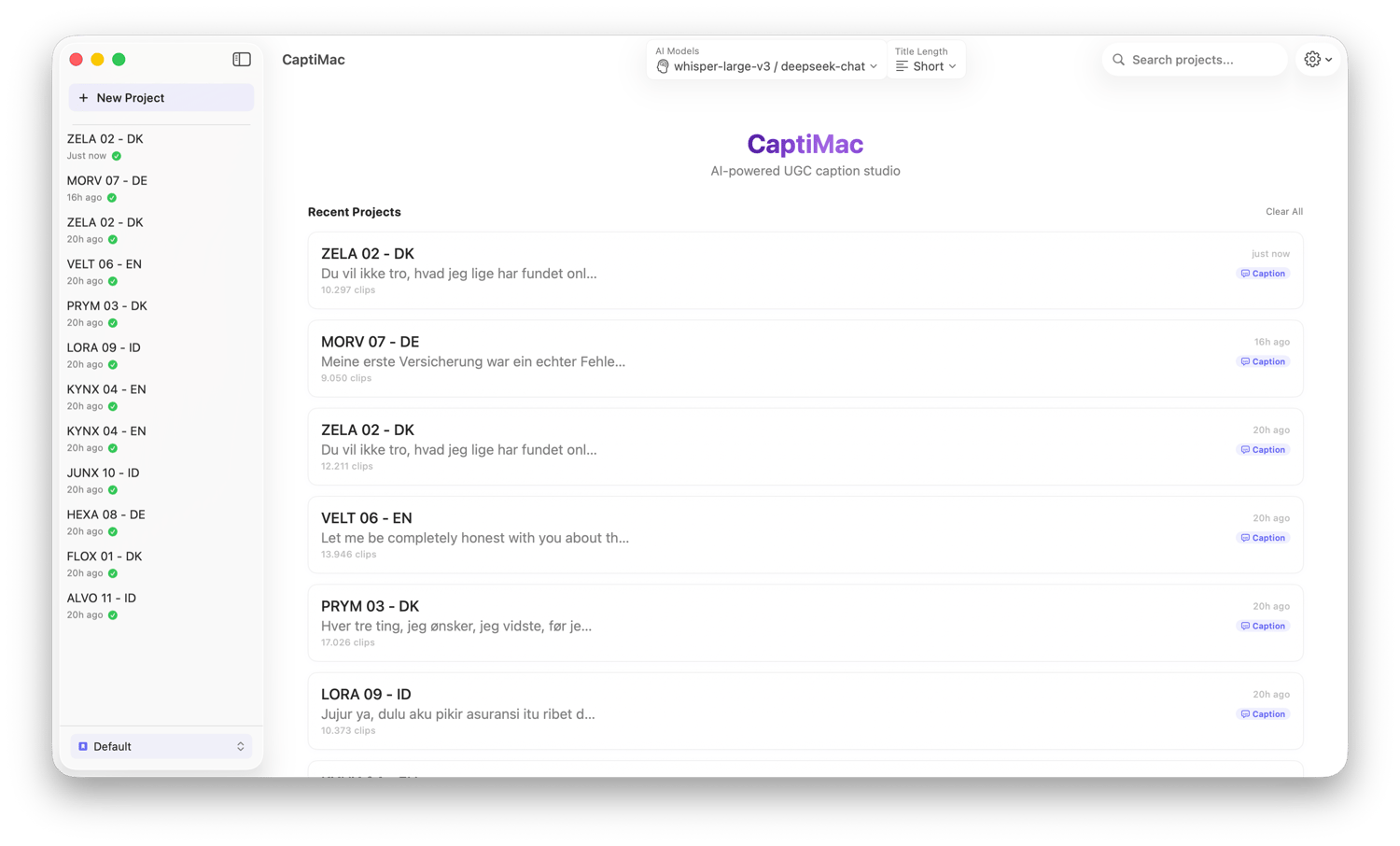The image size is (1400, 846).
Task: Click green status check beside MORV 07 - DE
Action: [x=112, y=198]
